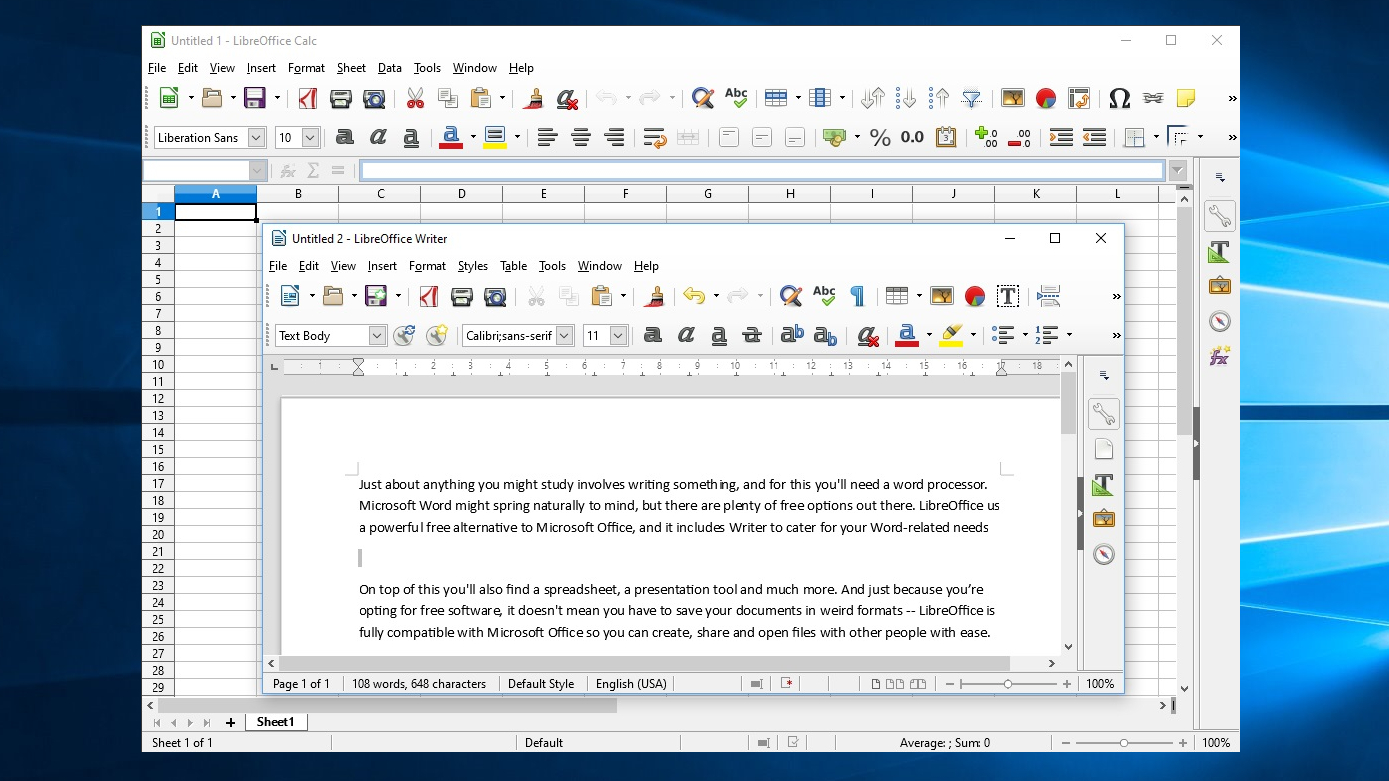Click the Calc zoom slider handle
This screenshot has height=781, width=1389.
[1124, 743]
